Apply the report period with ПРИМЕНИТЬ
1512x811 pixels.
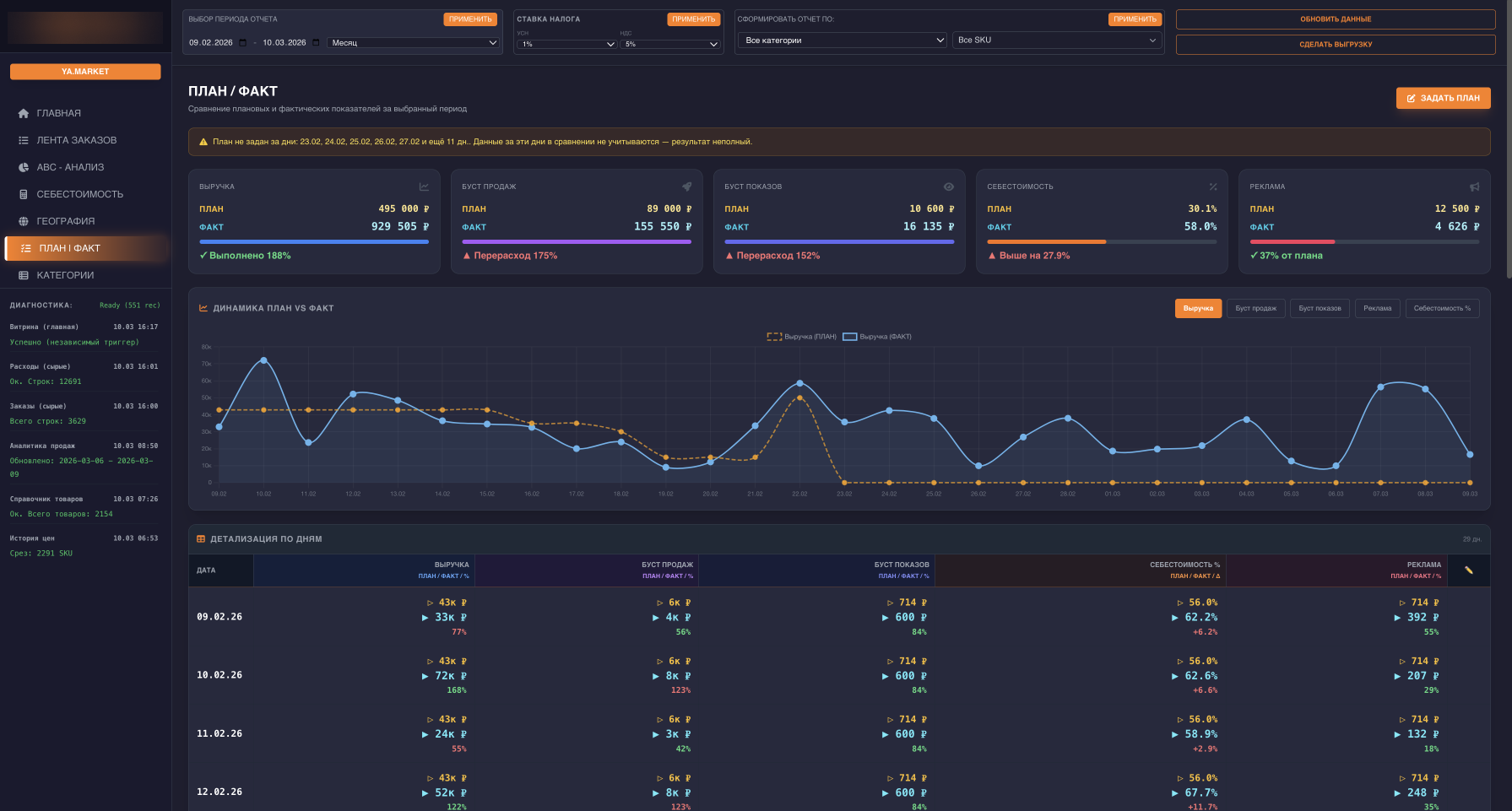pos(470,19)
